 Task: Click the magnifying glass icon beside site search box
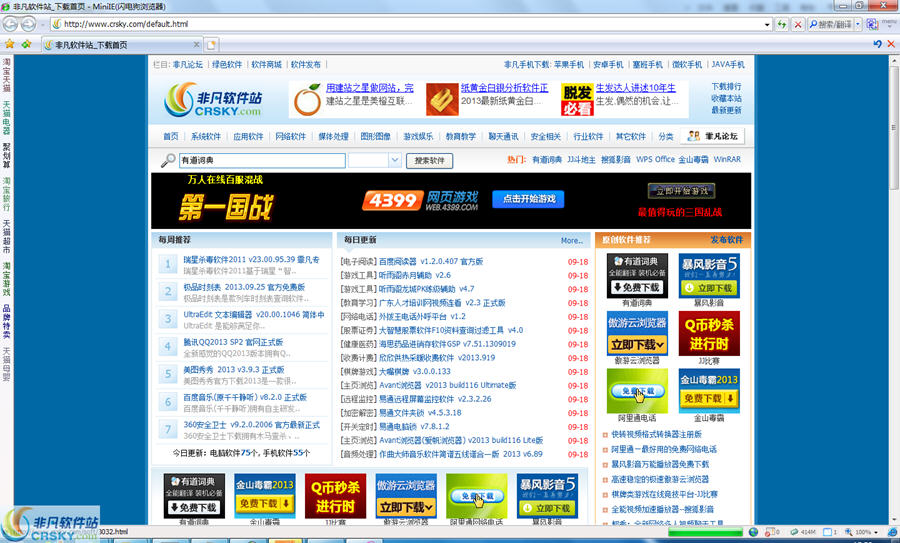pyautogui.click(x=168, y=160)
